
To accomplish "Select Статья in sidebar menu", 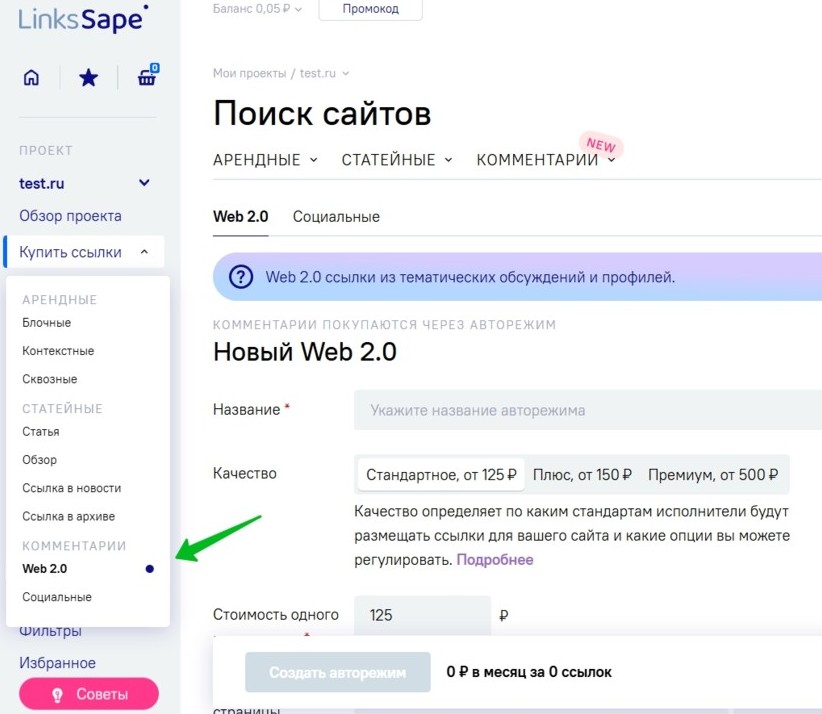I will 41,432.
